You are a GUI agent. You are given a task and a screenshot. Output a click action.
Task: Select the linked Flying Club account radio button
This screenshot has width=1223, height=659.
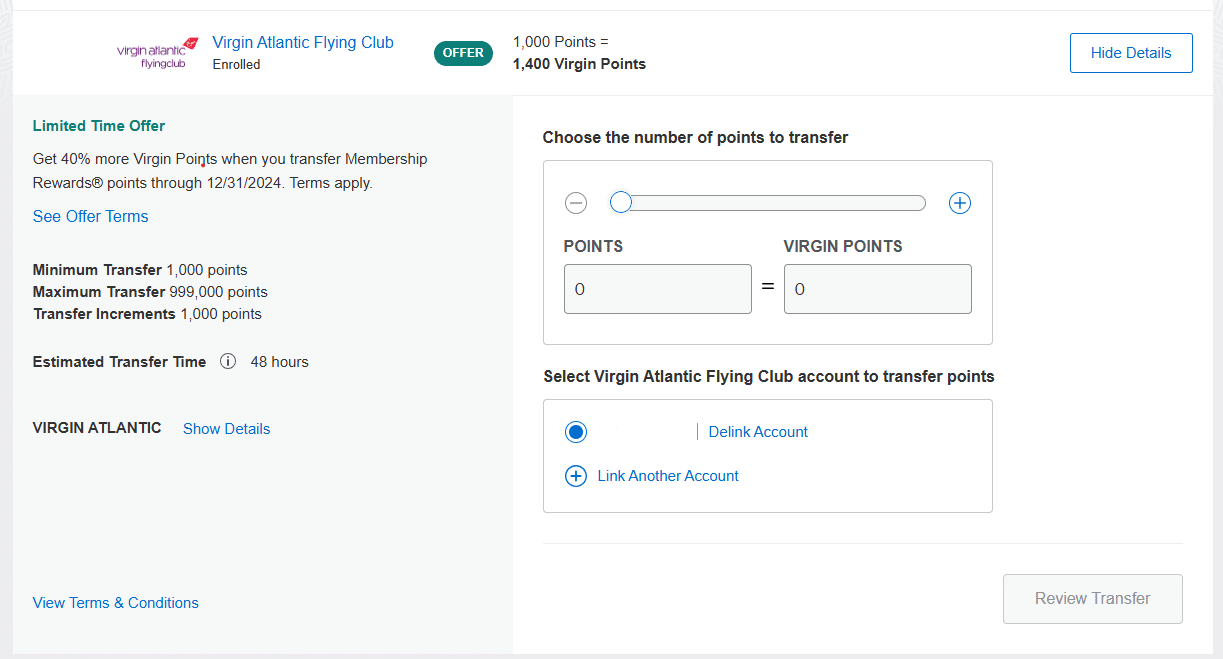(576, 432)
